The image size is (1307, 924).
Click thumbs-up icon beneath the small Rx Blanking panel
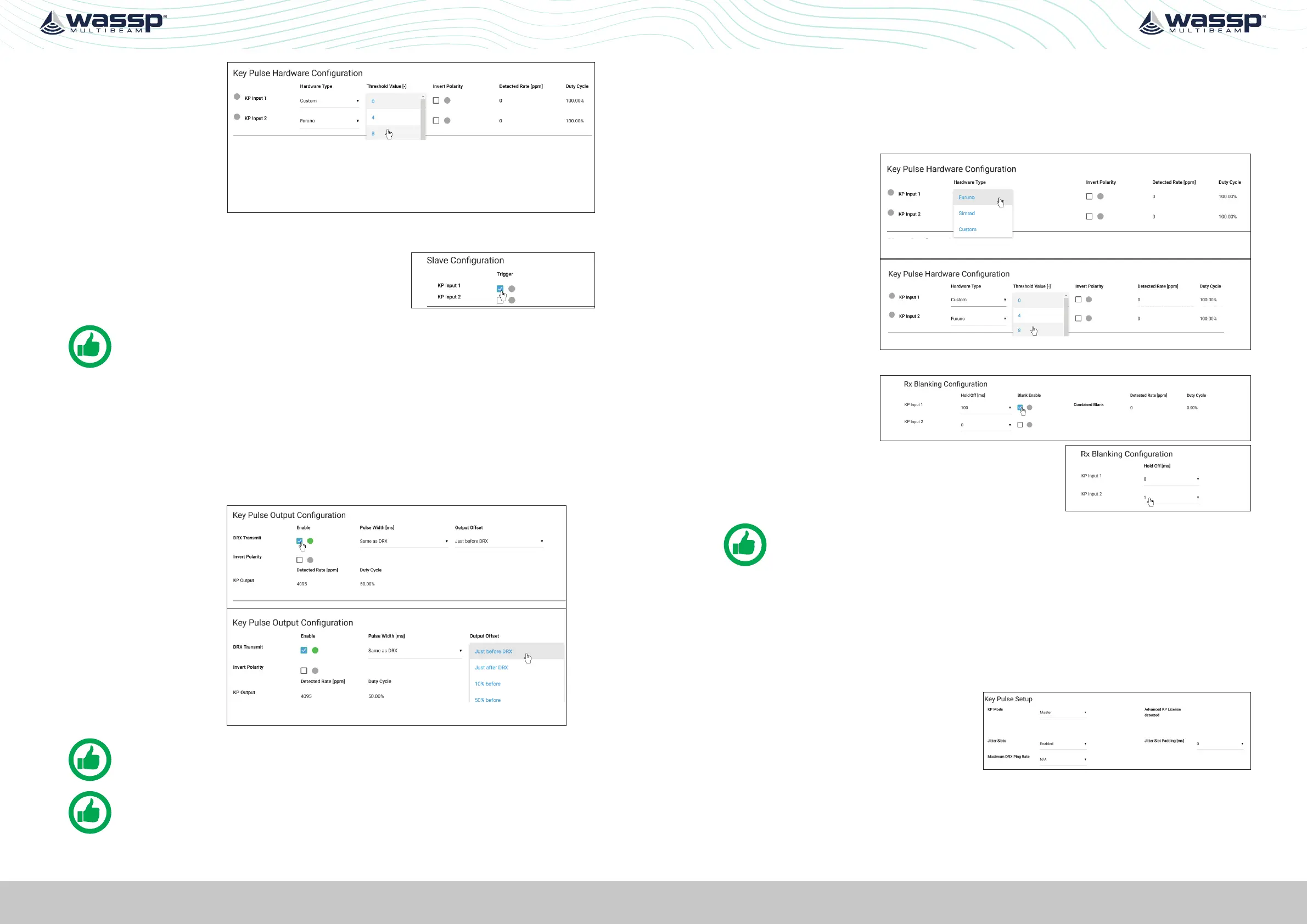tap(744, 544)
